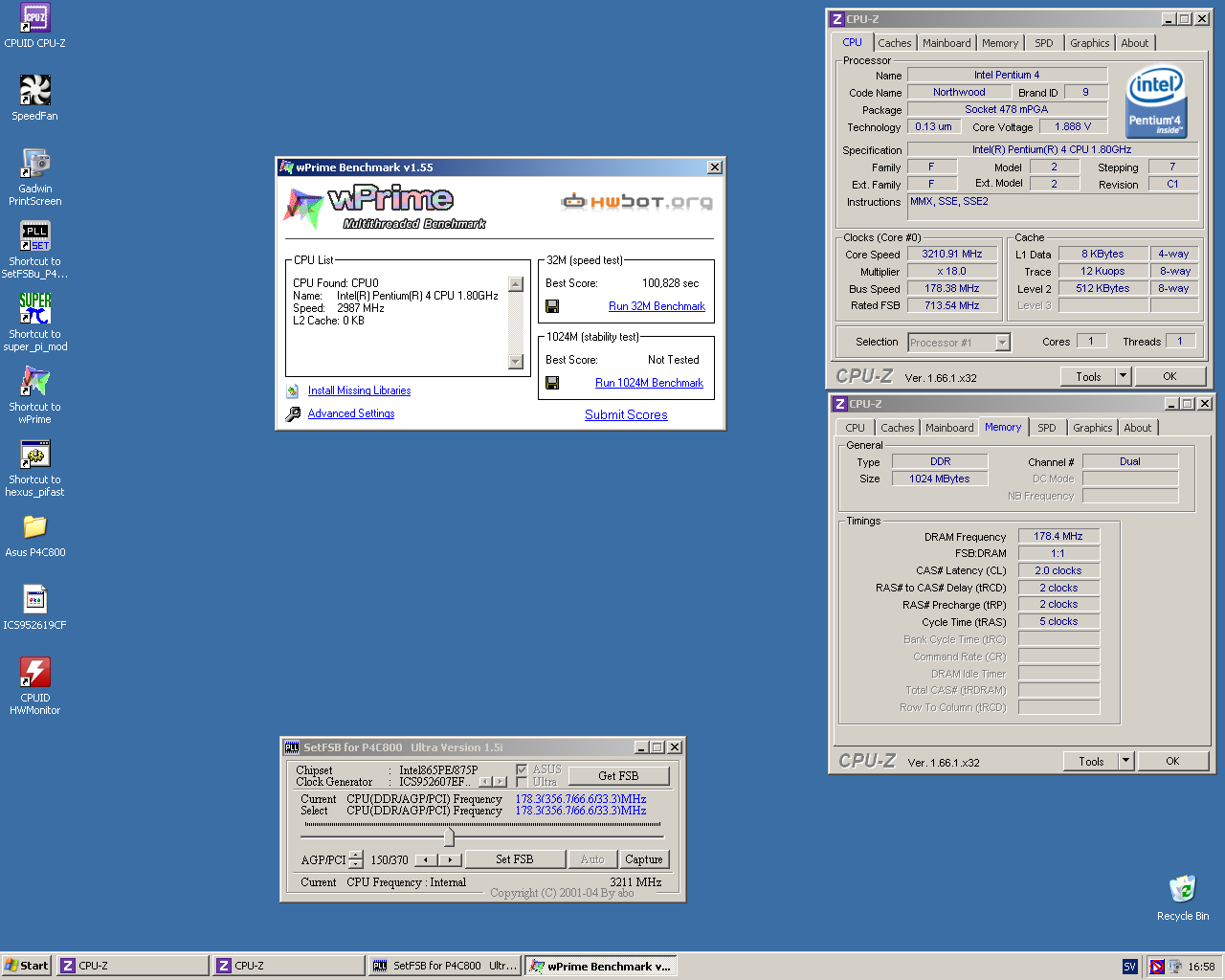
Task: Open SpeedFan desktop shortcut
Action: coord(35,90)
